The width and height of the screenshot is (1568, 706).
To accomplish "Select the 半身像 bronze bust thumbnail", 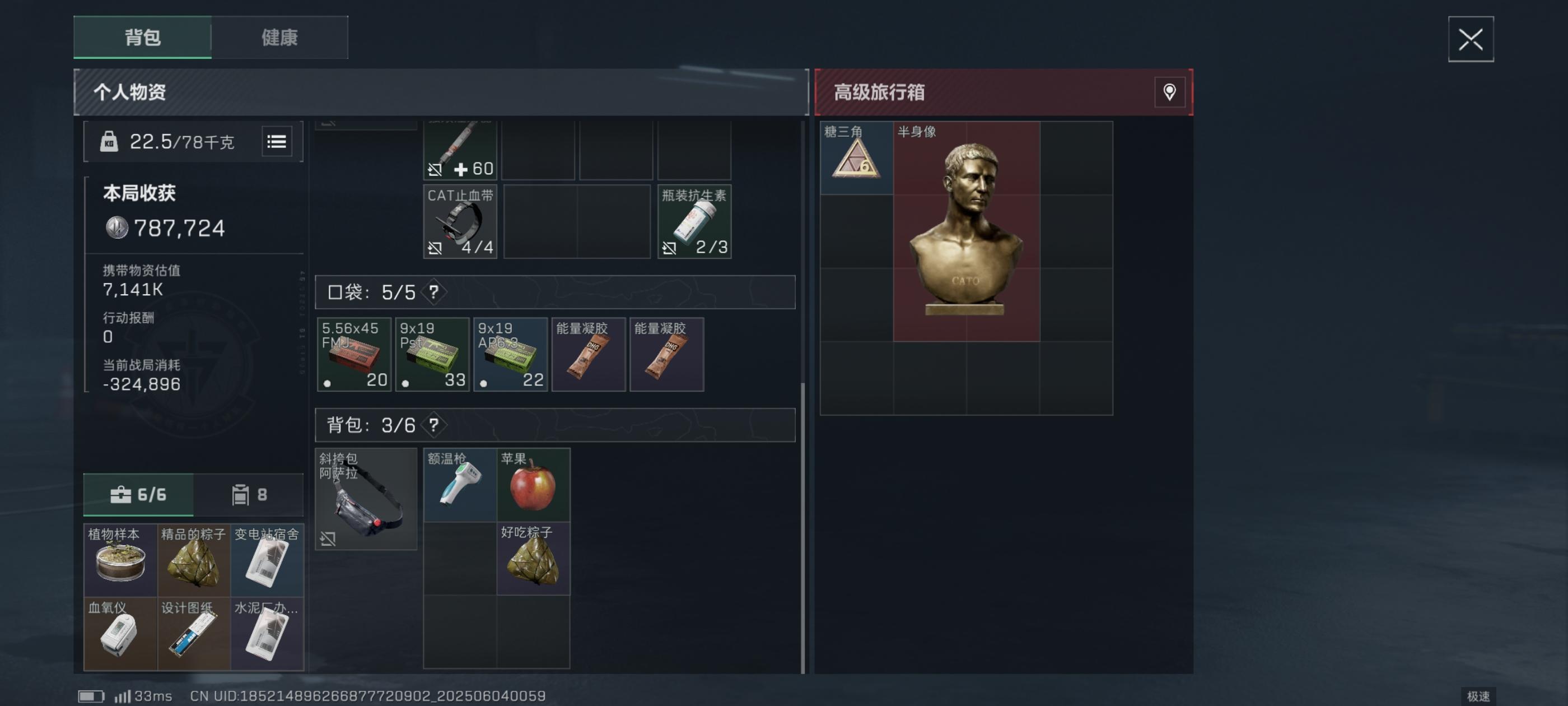I will 967,231.
